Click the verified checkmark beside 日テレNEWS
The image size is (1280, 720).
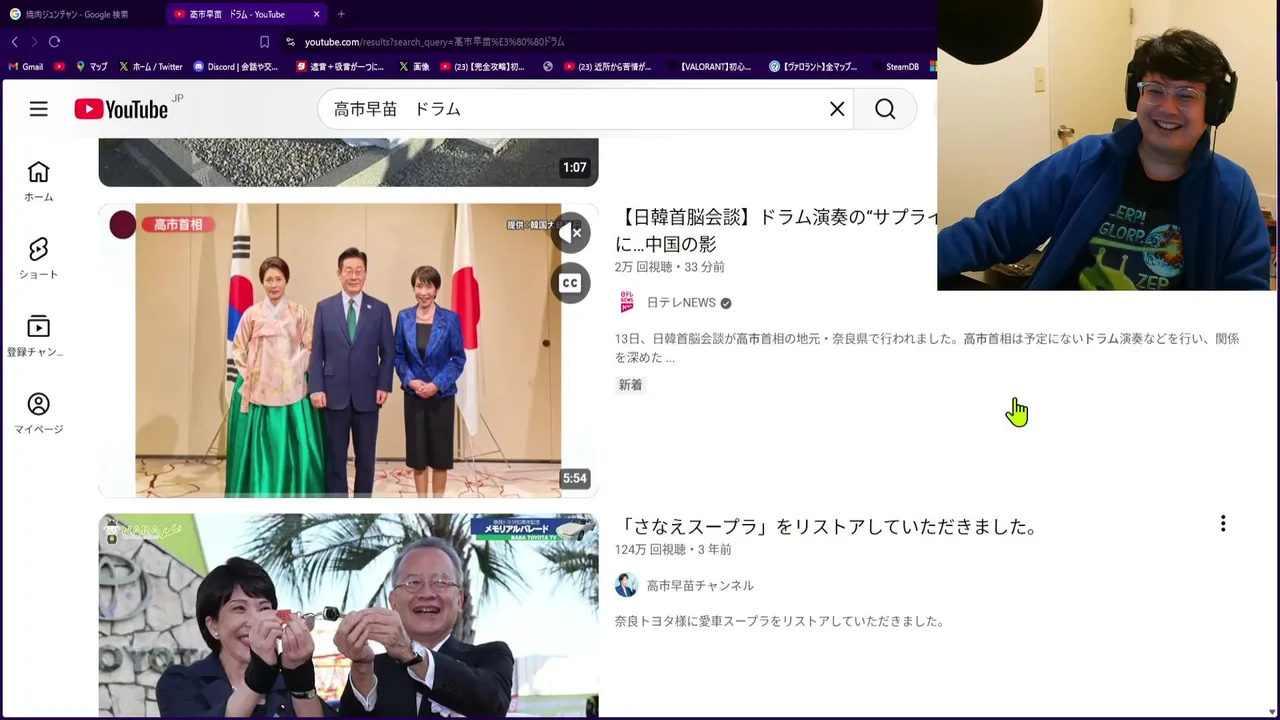pos(726,303)
